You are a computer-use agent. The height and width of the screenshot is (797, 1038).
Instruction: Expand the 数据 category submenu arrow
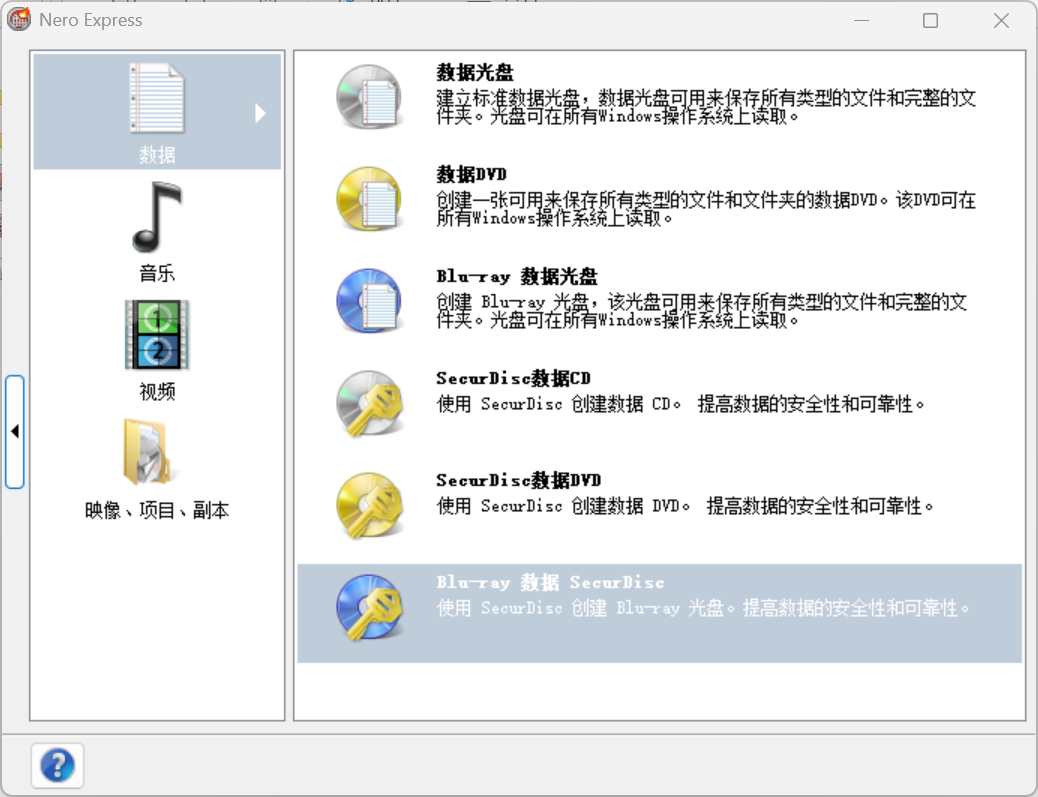[x=261, y=113]
